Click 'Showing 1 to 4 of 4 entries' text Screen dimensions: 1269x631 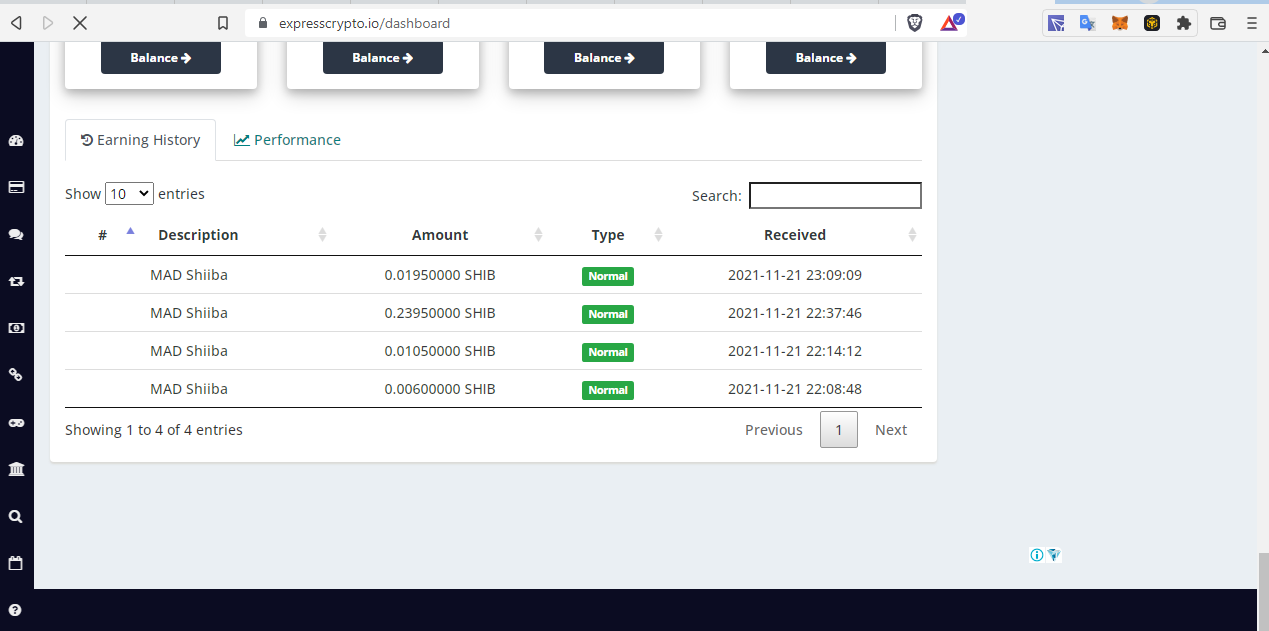click(x=154, y=430)
